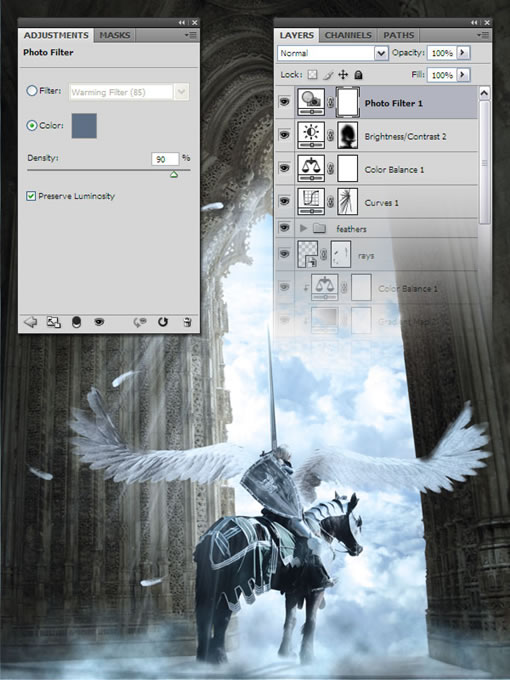The image size is (510, 680).
Task: Hide the Curves 1 layer
Action: pos(284,201)
